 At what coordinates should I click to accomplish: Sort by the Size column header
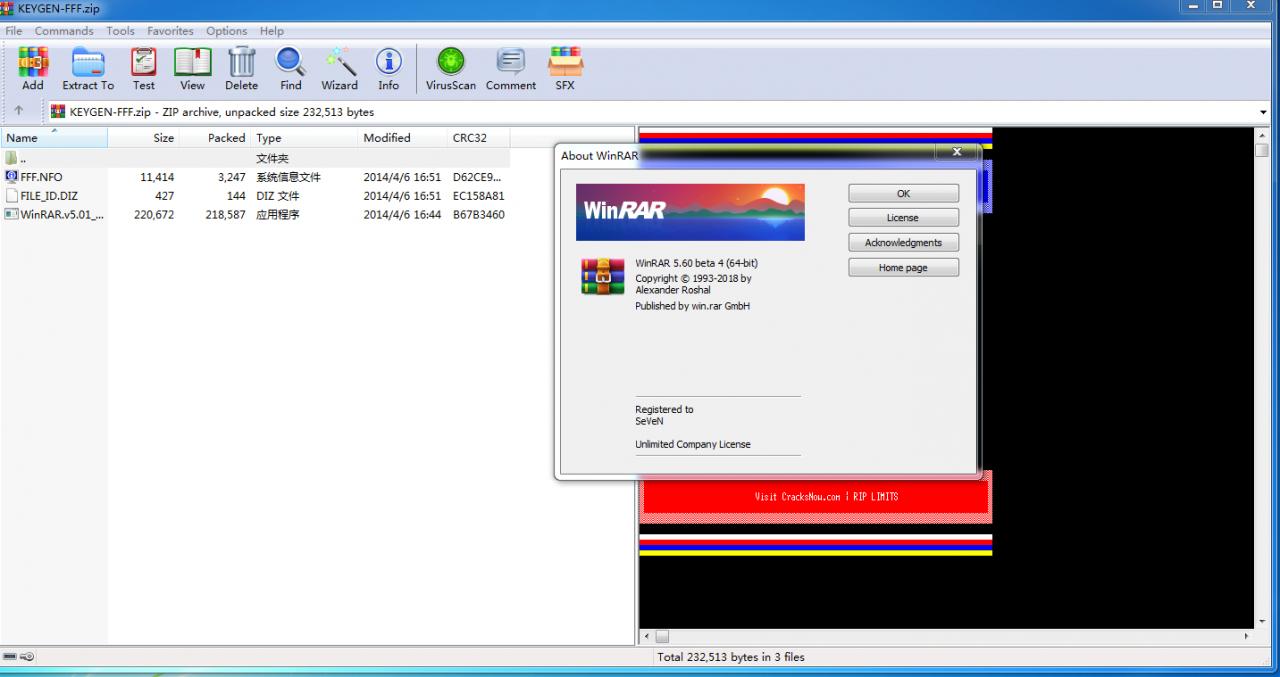pyautogui.click(x=143, y=138)
